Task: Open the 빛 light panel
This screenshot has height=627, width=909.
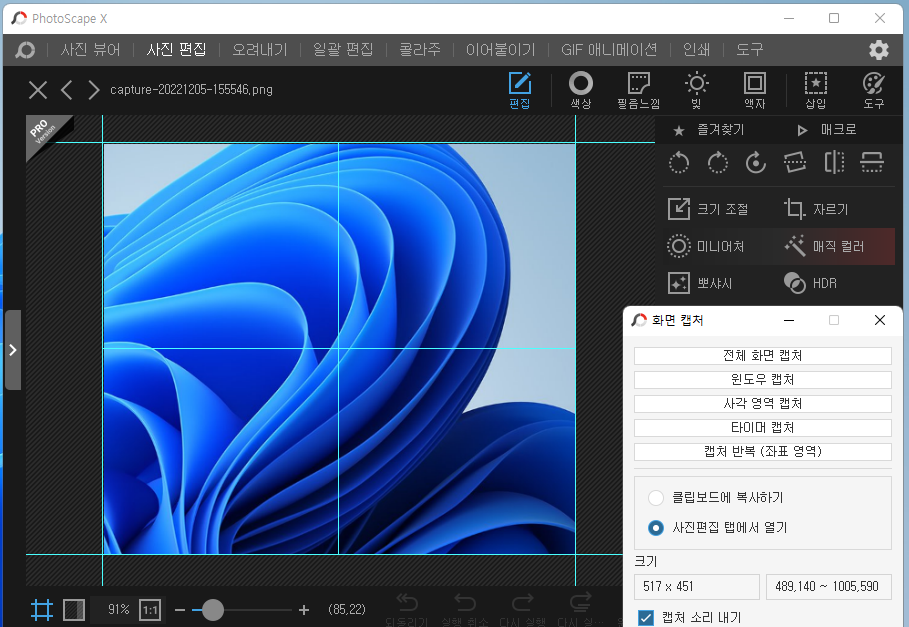Action: 696,90
